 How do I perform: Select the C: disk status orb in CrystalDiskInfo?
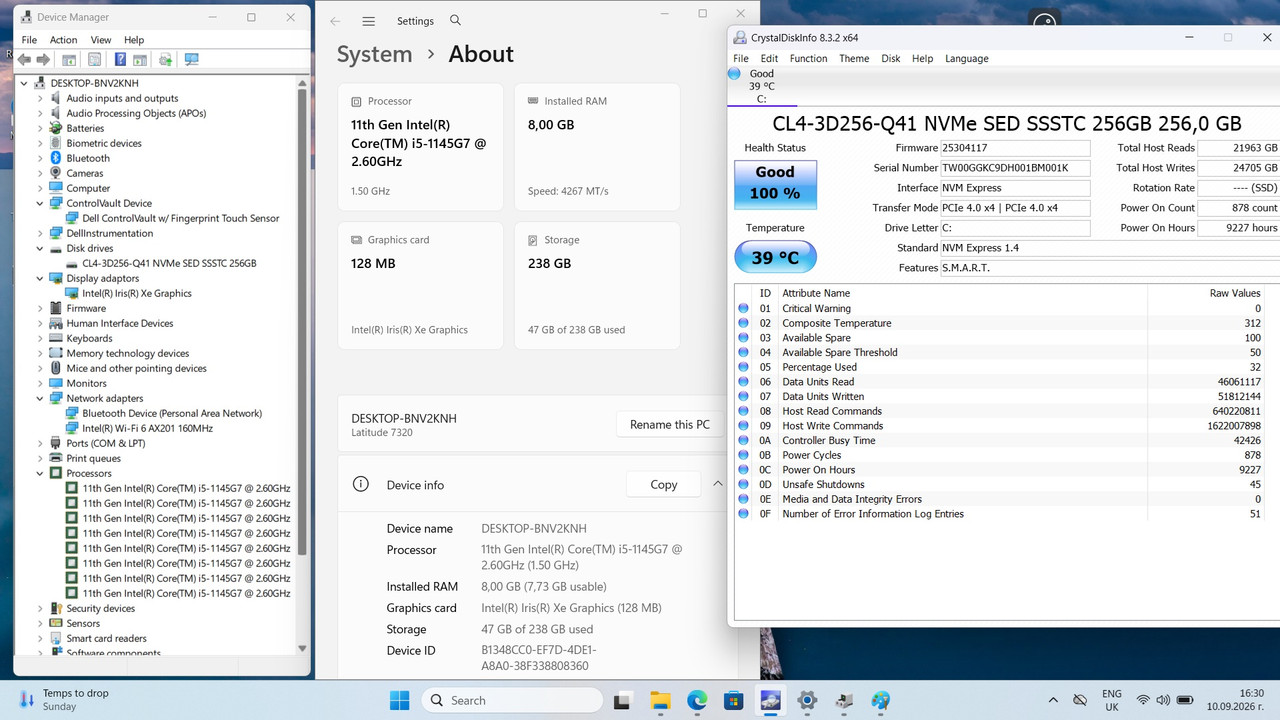tap(735, 73)
